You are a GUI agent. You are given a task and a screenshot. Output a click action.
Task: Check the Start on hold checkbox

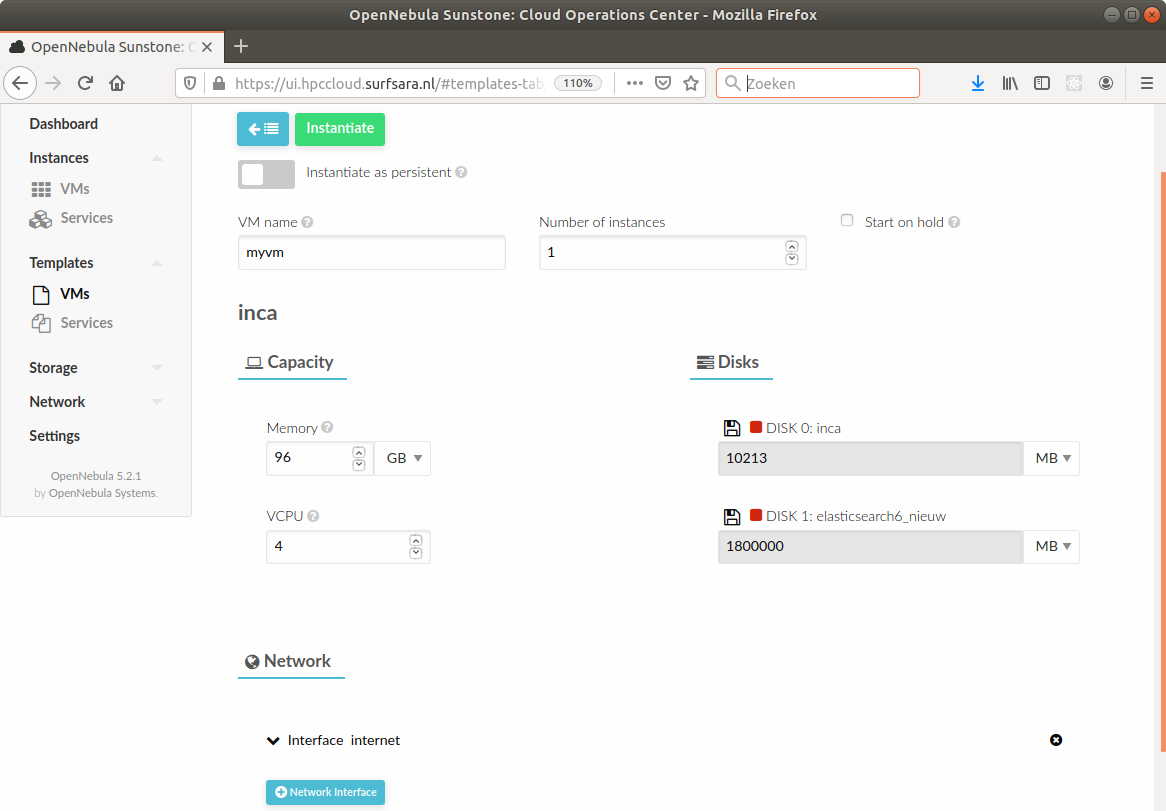coord(847,220)
